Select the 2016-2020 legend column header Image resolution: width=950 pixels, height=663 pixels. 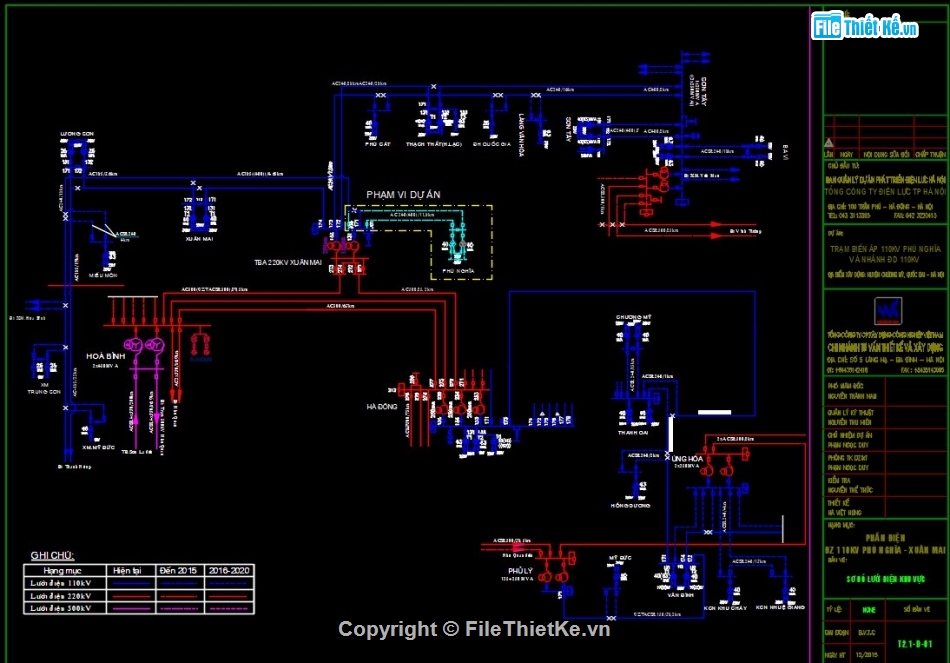(230, 569)
